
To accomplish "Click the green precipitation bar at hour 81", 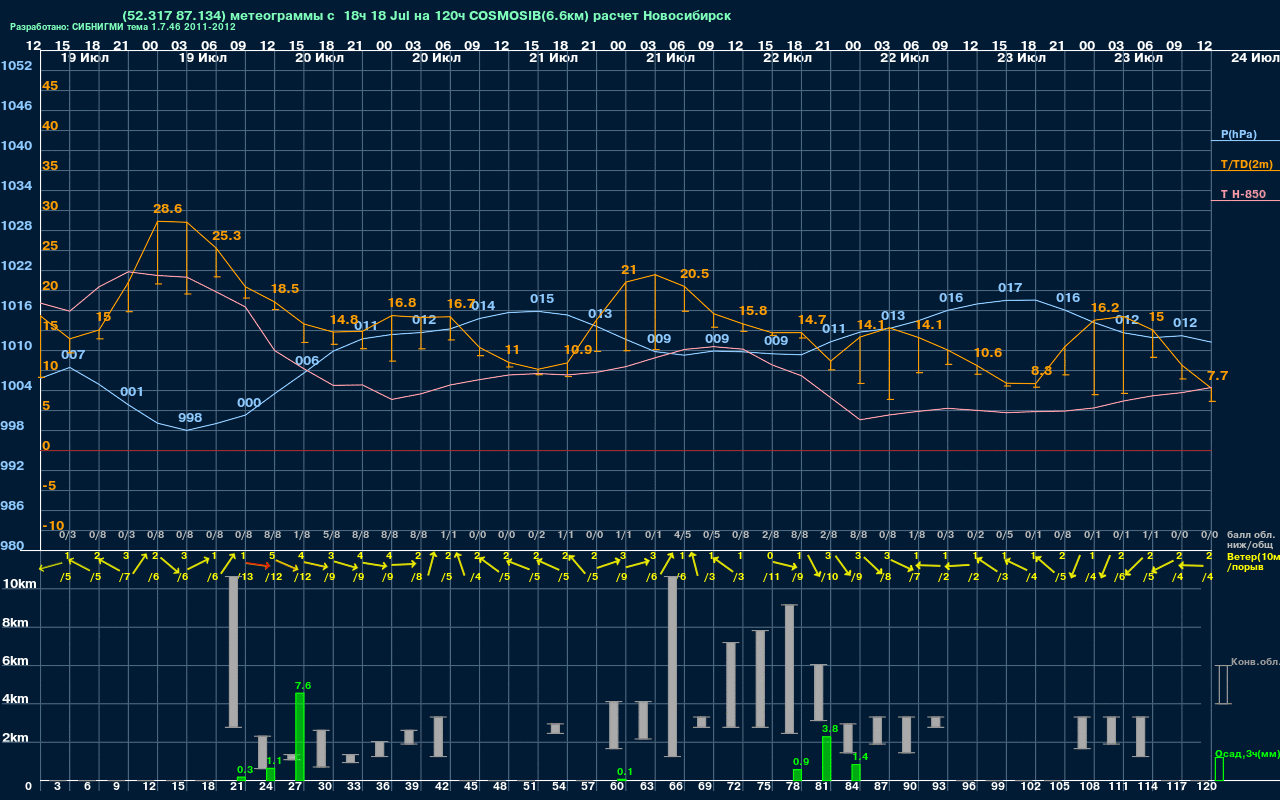I will 826,759.
